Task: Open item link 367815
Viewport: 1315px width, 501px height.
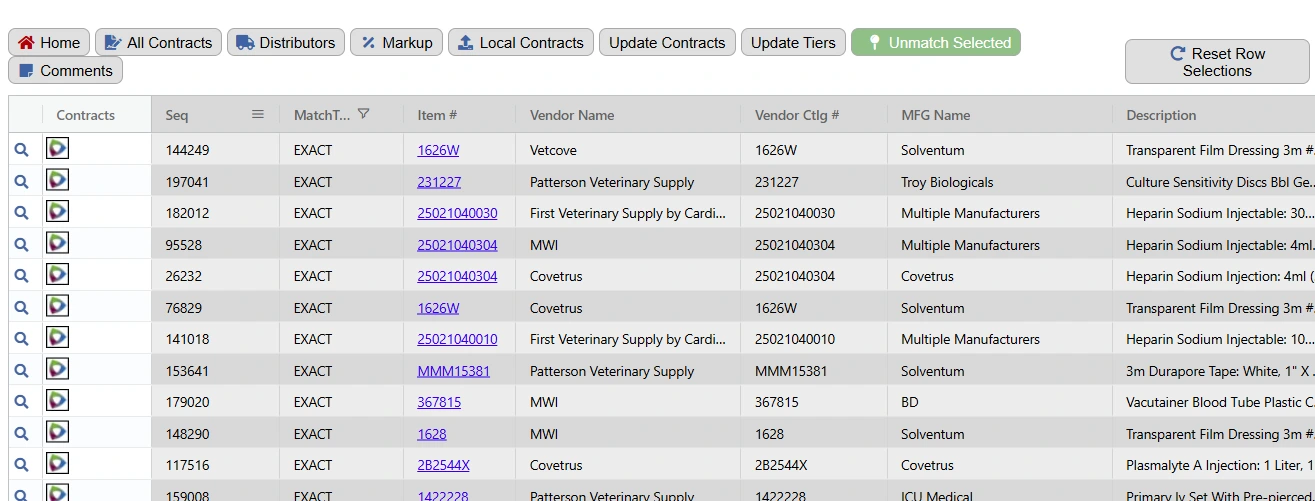Action: pyautogui.click(x=439, y=402)
